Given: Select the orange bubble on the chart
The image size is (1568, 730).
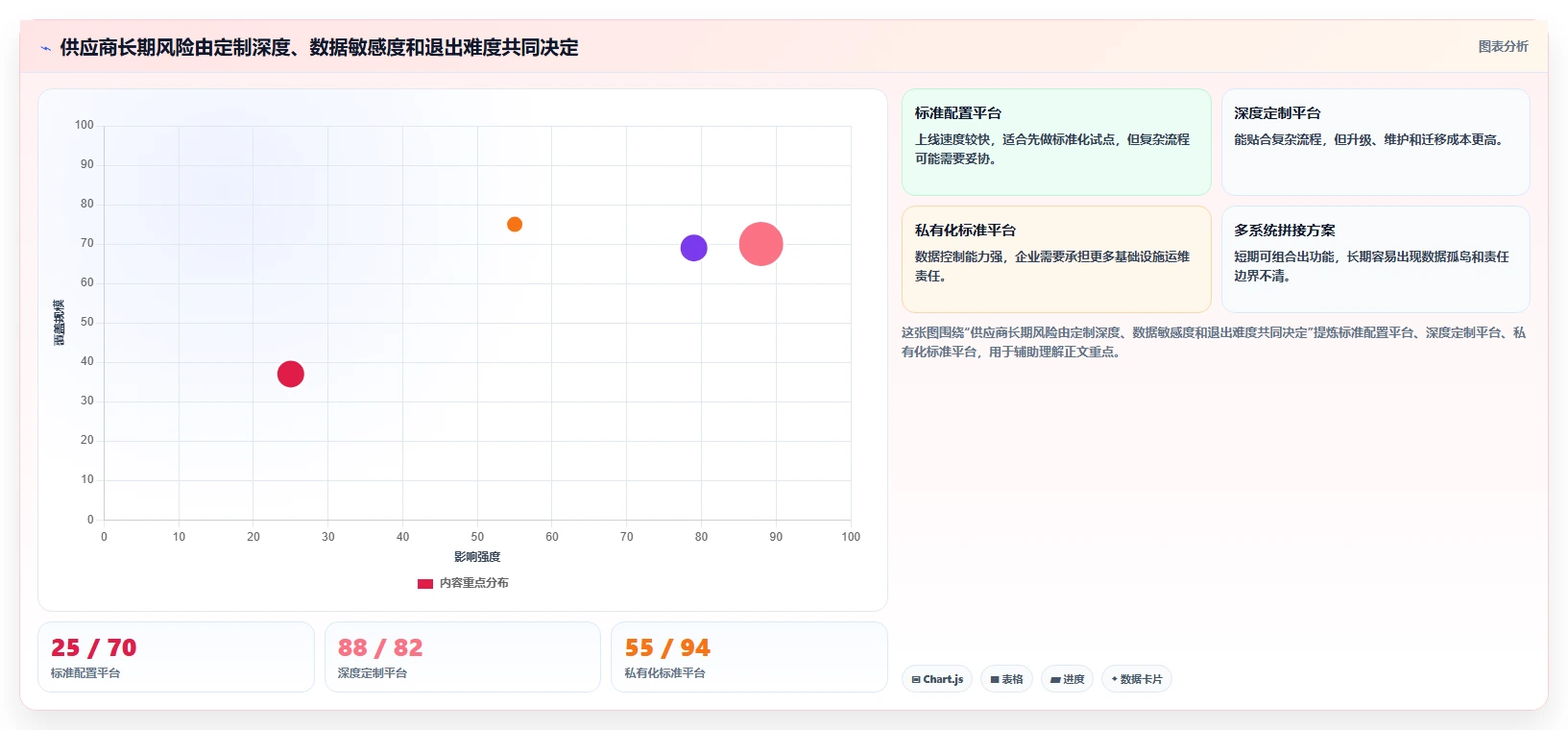Looking at the screenshot, I should 515,224.
